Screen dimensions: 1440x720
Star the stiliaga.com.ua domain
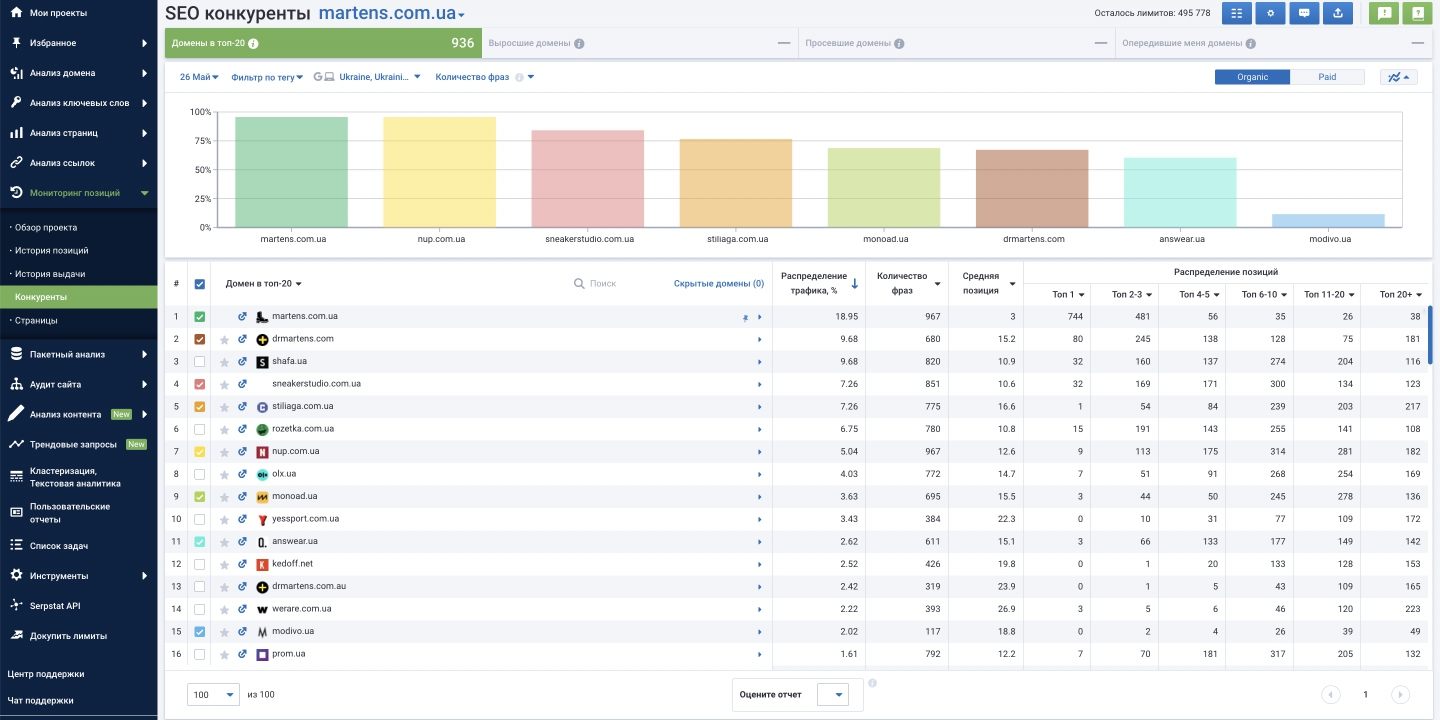pyautogui.click(x=225, y=407)
